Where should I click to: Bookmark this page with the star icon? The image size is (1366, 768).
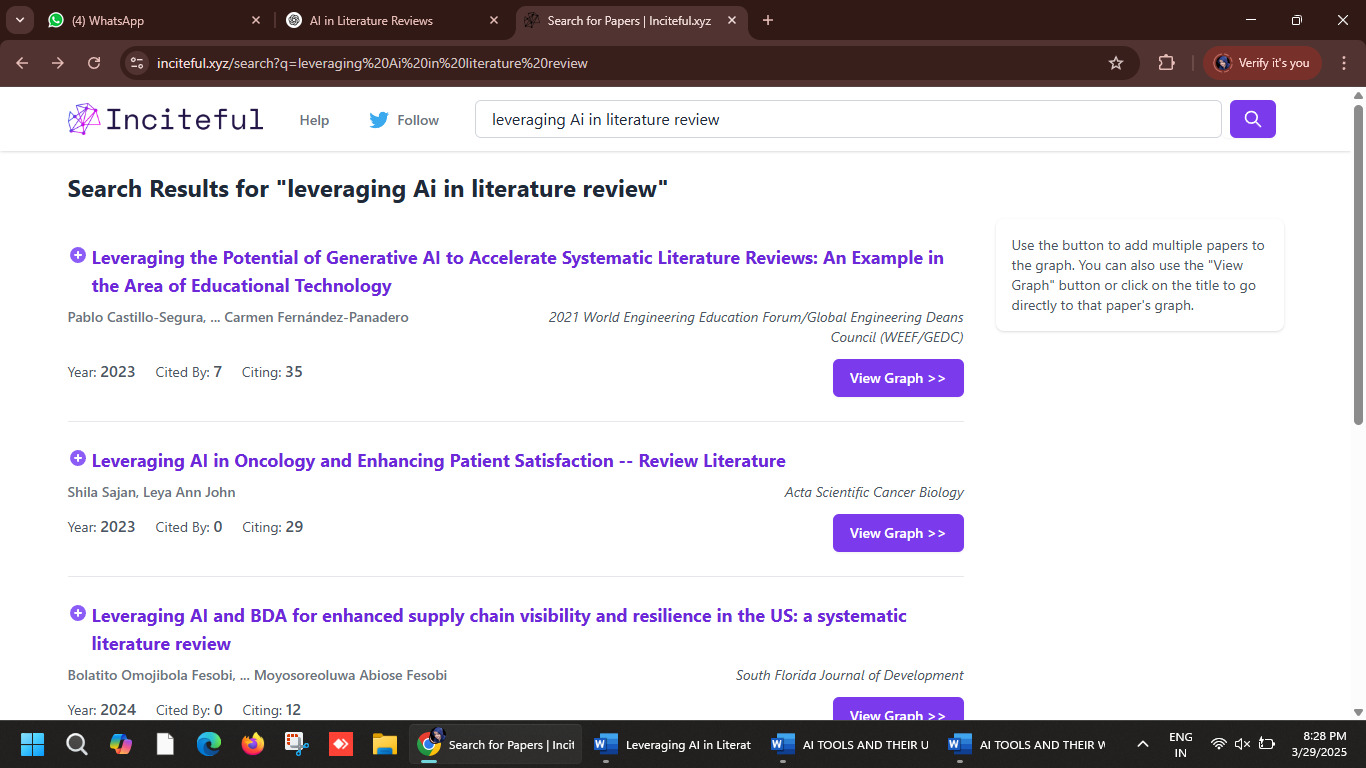[x=1116, y=63]
